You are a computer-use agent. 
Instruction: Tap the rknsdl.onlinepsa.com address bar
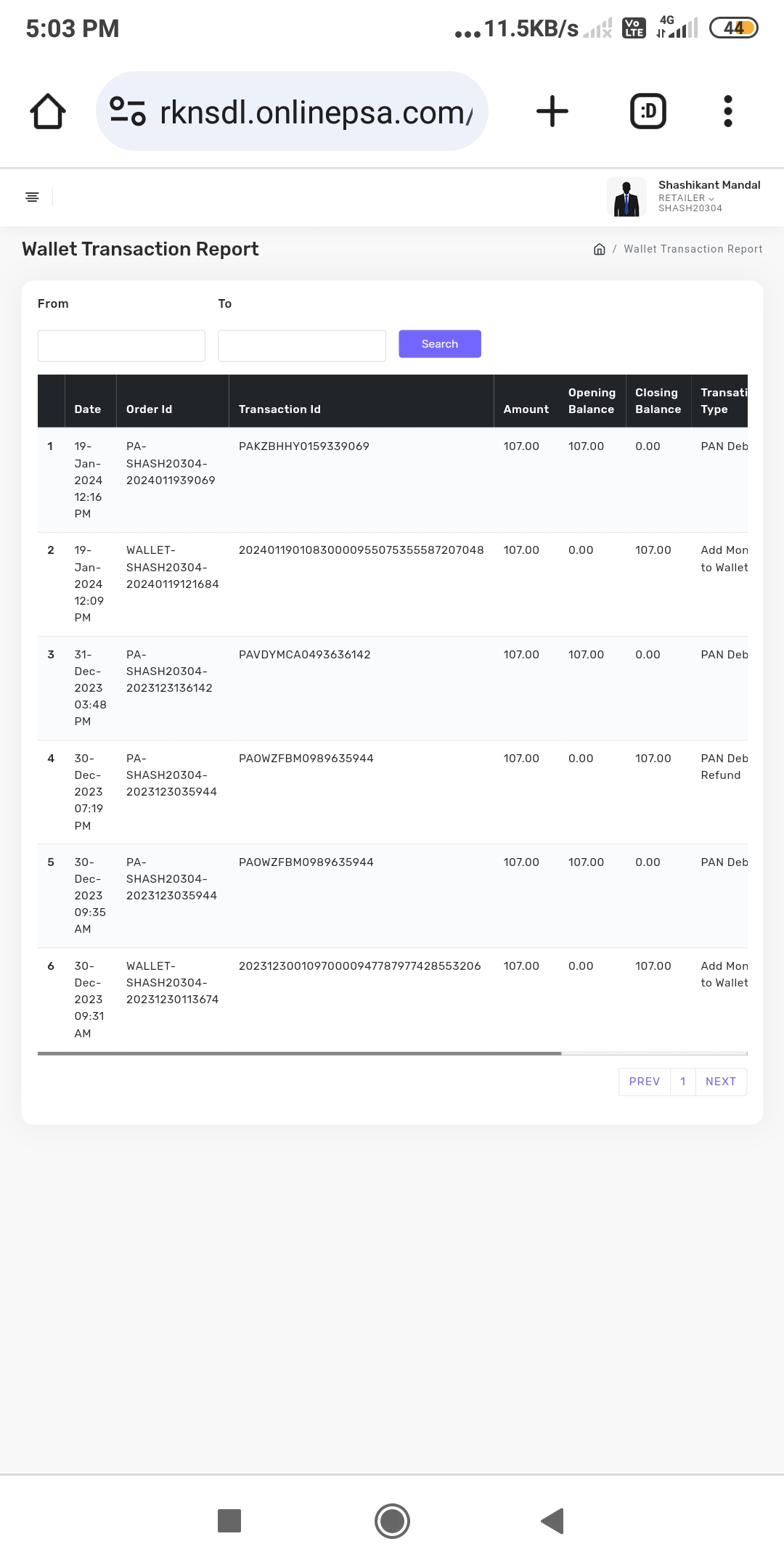pos(316,112)
